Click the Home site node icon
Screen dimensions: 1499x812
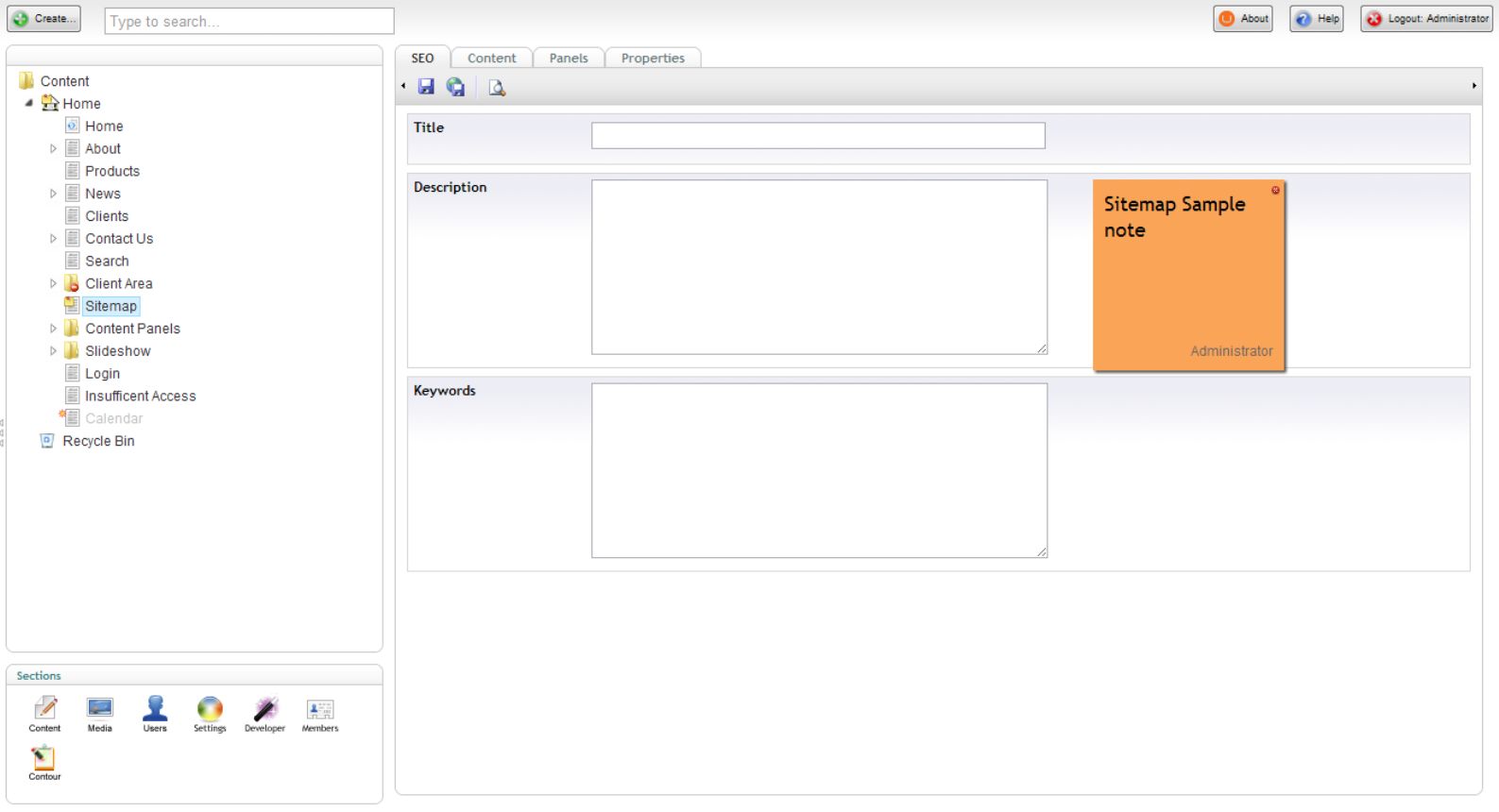click(50, 103)
